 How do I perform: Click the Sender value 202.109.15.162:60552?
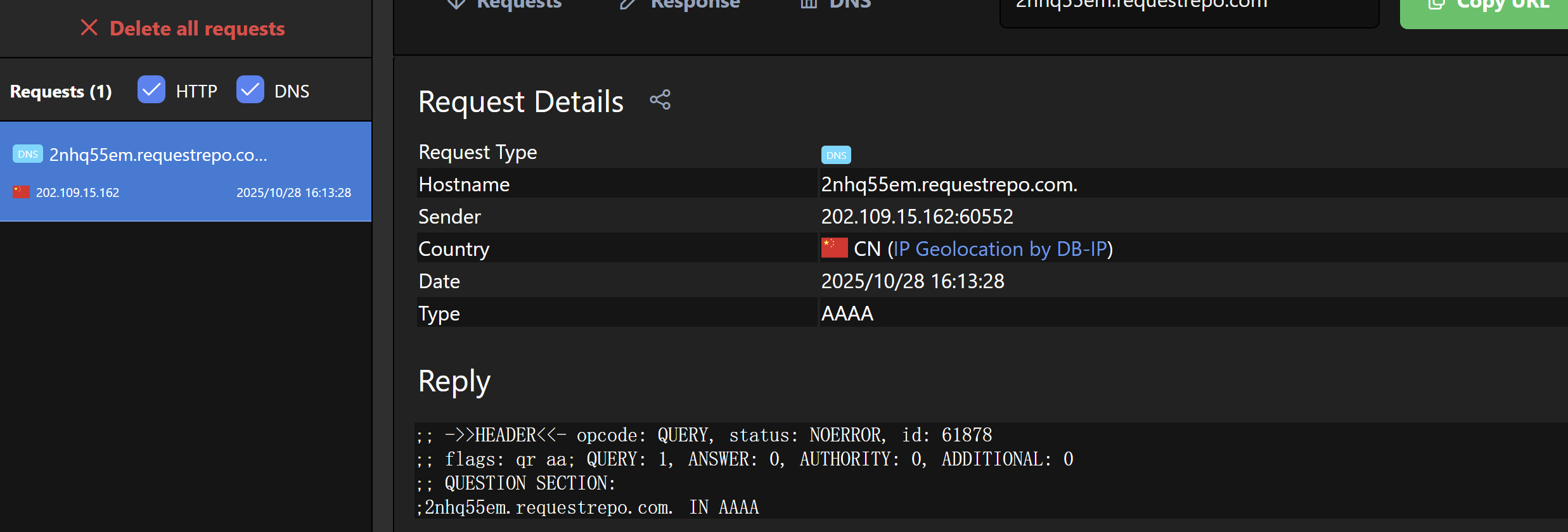916,217
